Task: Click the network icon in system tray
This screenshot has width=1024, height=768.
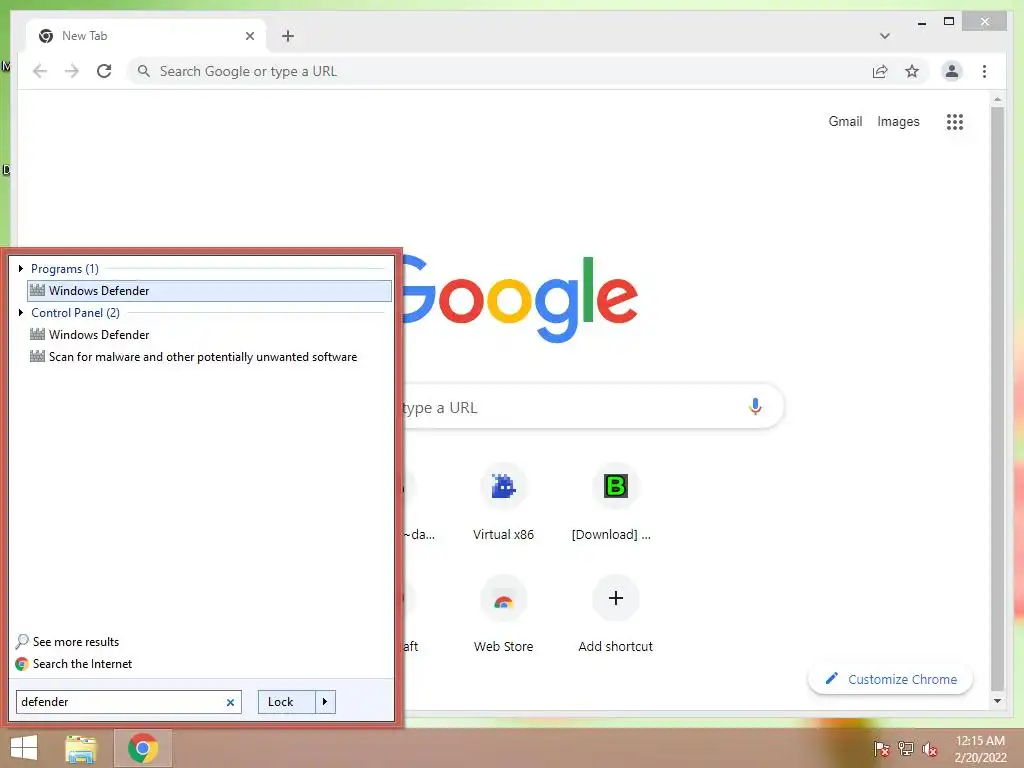Action: [x=906, y=749]
